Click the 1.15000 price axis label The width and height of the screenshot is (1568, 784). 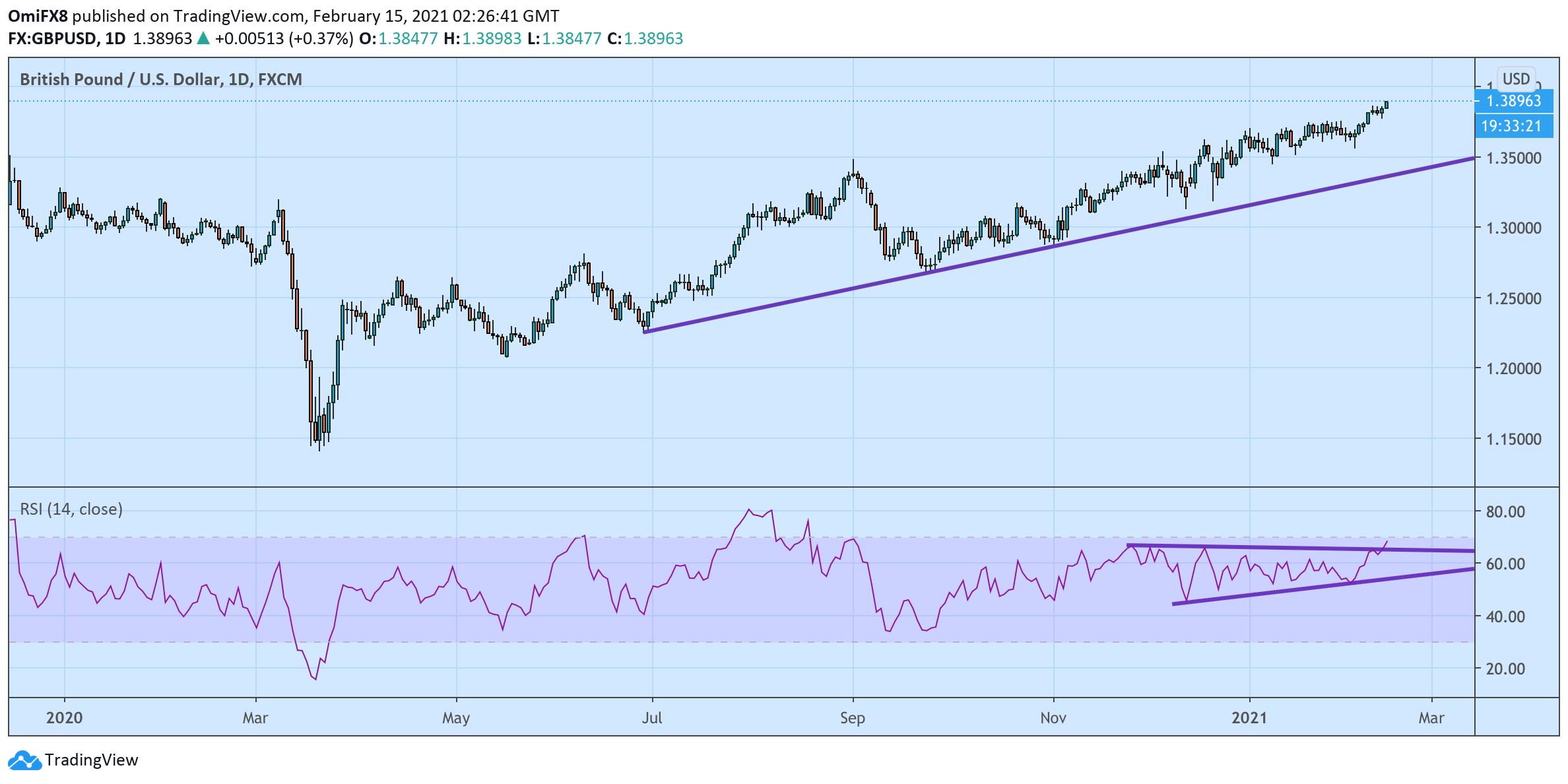(1513, 440)
